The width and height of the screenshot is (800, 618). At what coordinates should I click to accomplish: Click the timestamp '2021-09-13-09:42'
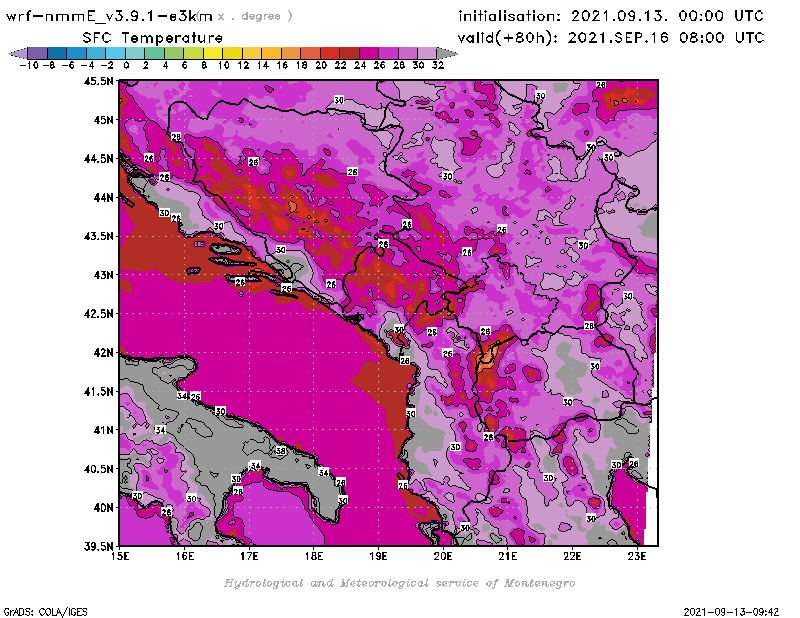(731, 611)
